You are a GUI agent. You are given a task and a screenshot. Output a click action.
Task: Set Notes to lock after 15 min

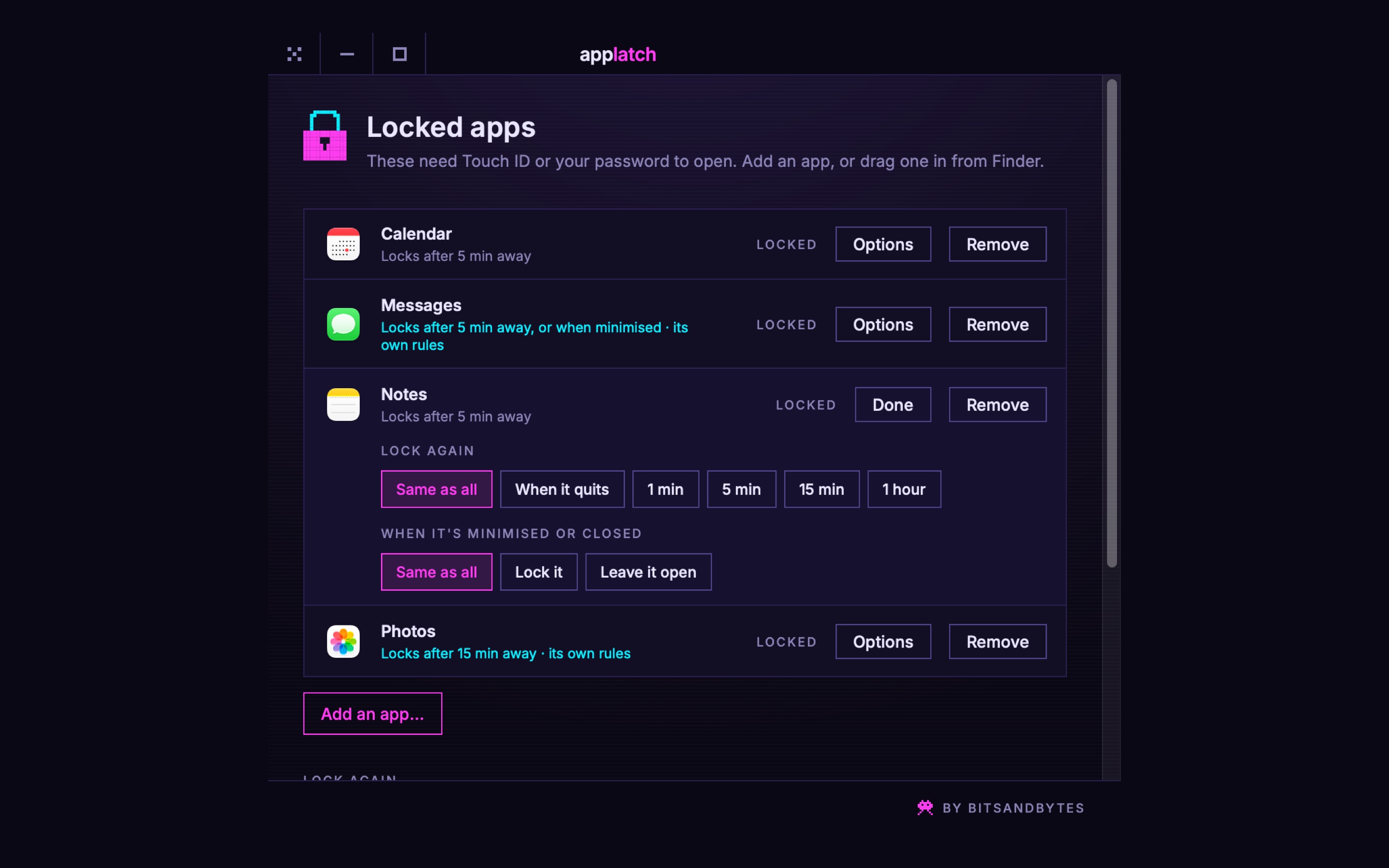(821, 489)
